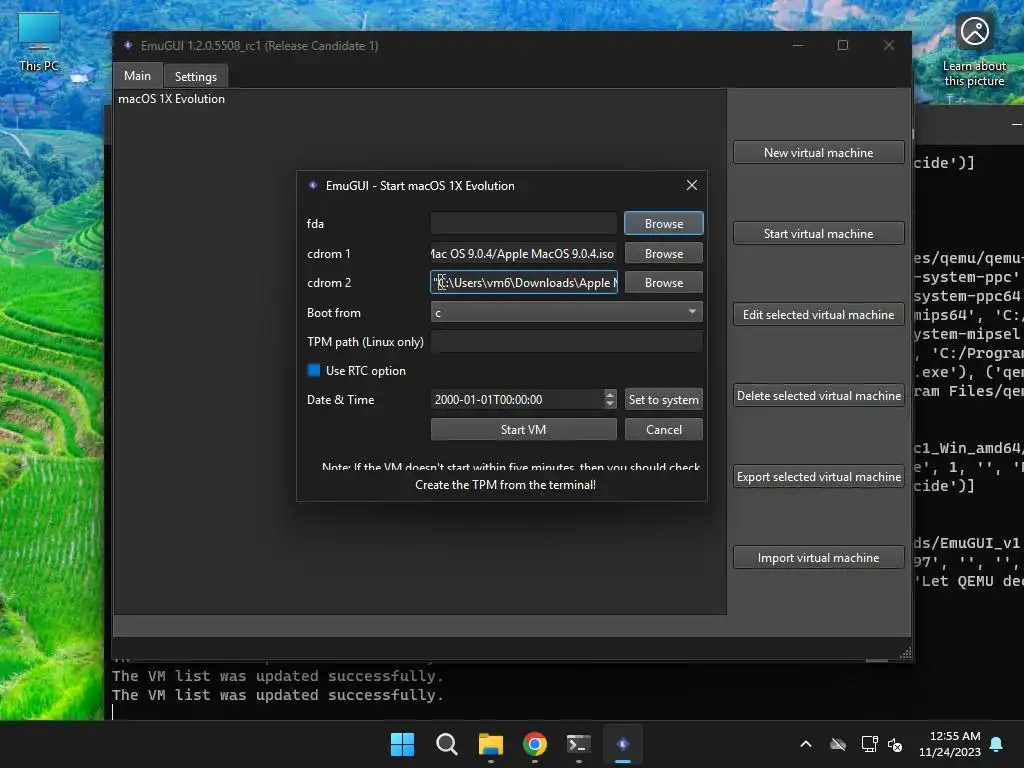Open taskbar Search
1024x768 pixels.
447,744
